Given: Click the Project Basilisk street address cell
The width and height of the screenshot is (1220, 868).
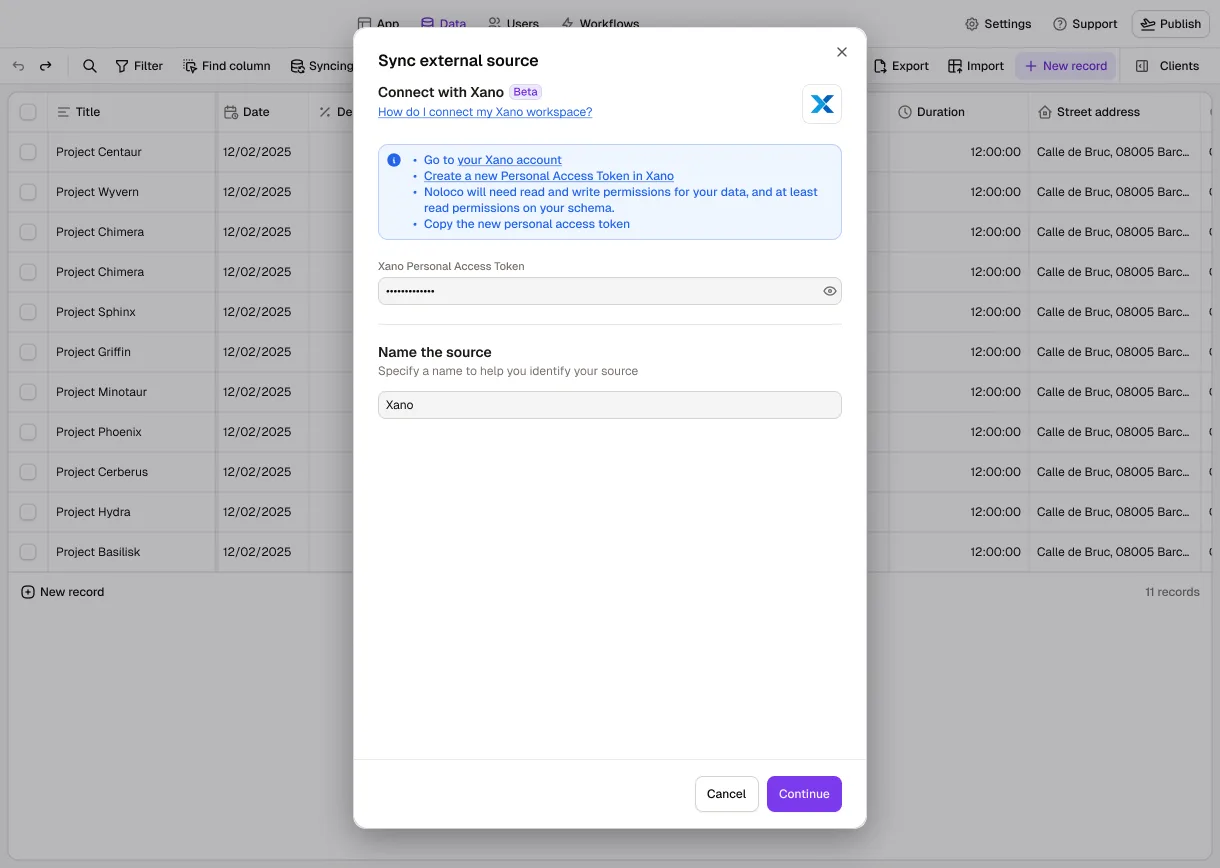Looking at the screenshot, I should pos(1113,552).
